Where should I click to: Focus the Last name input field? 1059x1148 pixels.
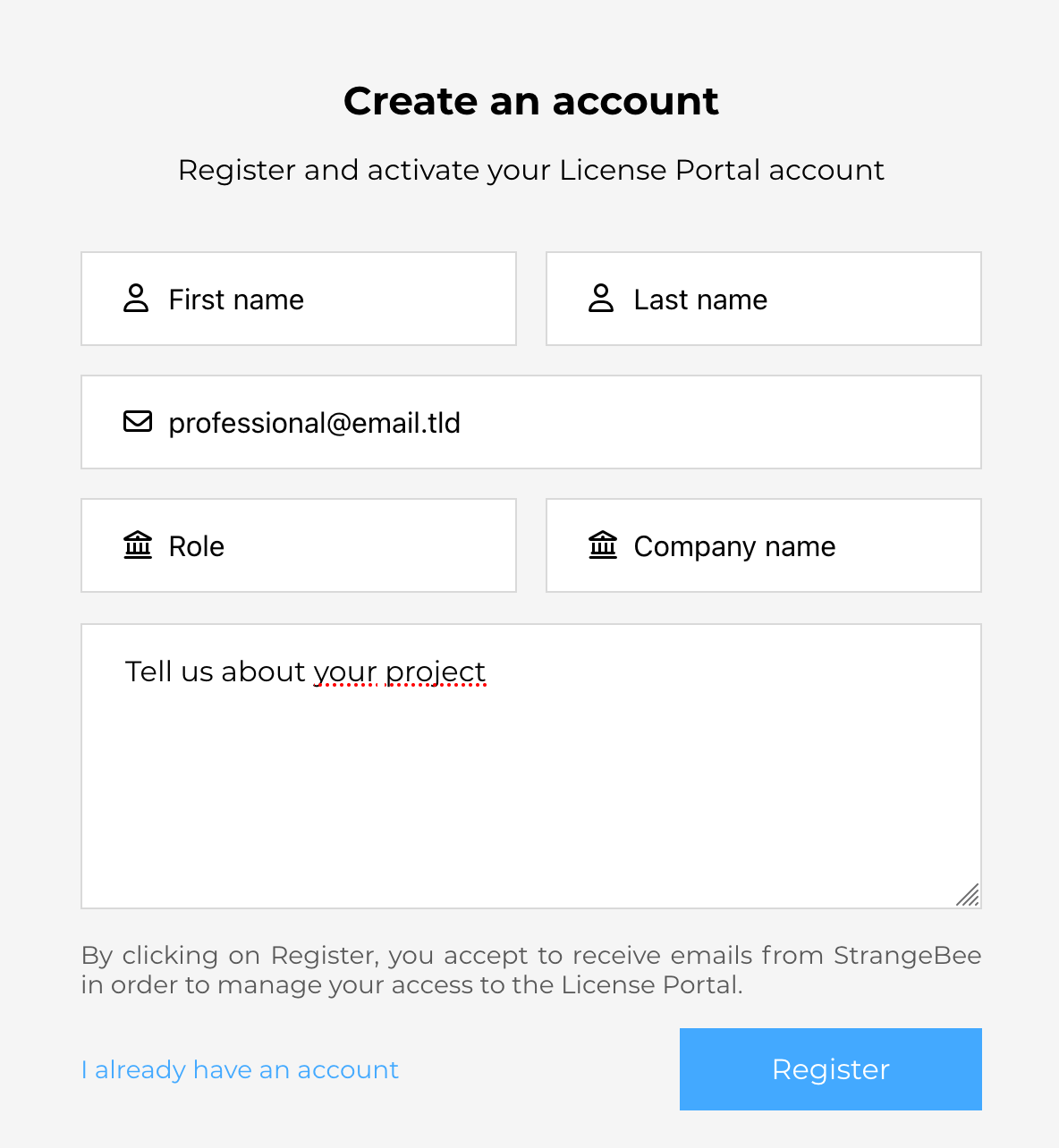coord(805,299)
